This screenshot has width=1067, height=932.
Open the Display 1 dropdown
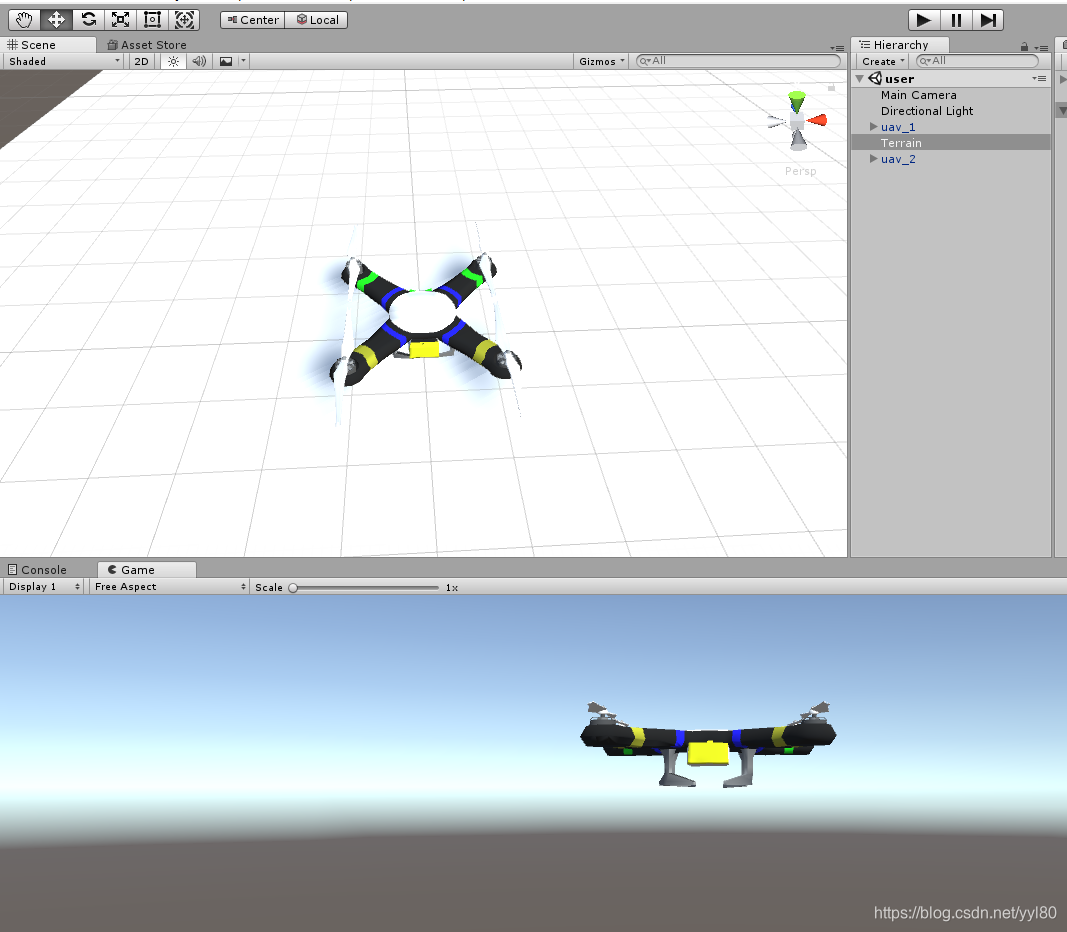(44, 586)
